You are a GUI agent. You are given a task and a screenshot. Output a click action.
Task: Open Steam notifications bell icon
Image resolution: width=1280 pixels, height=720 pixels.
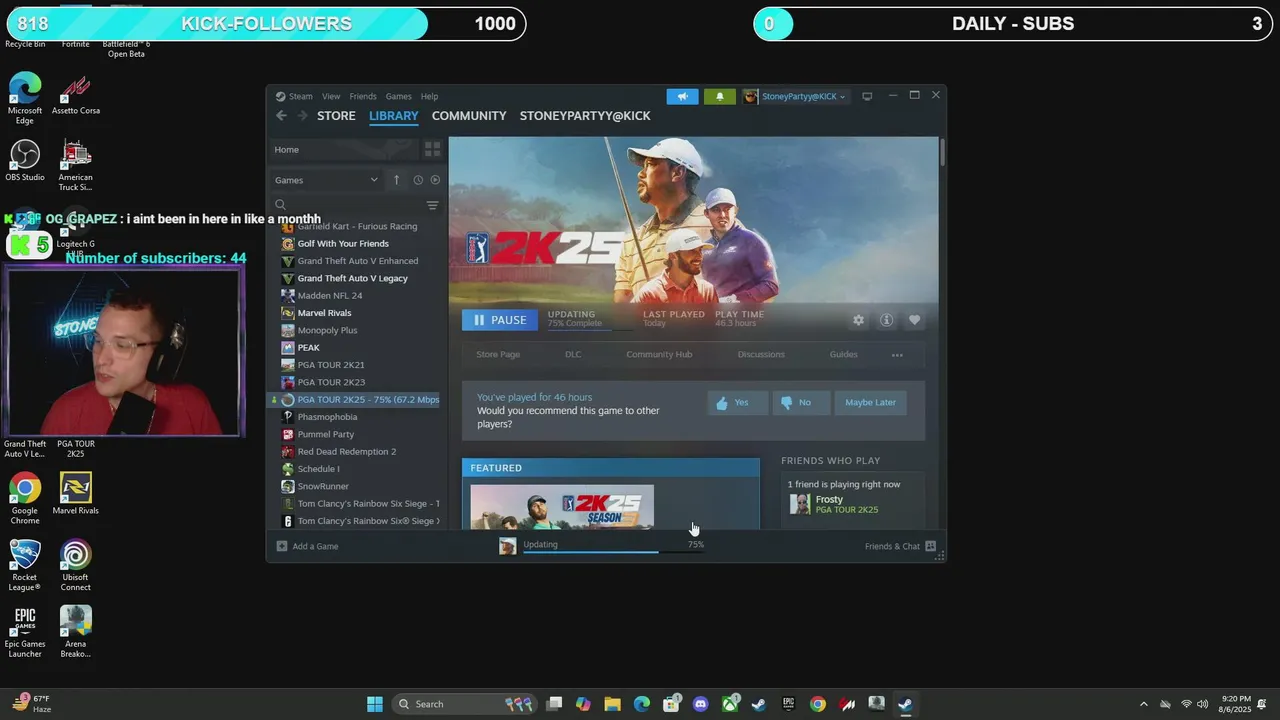pos(719,96)
